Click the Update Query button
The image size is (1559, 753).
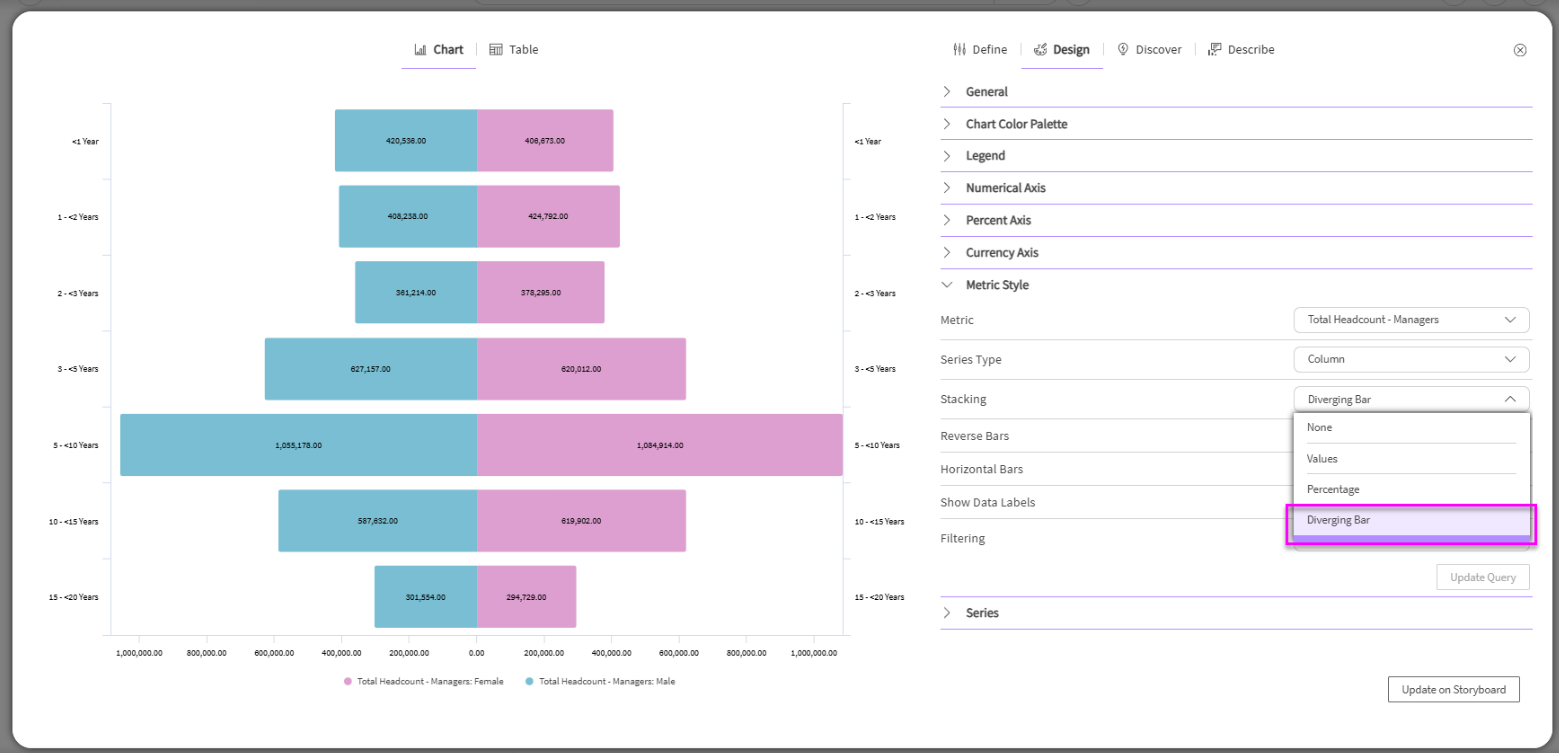1482,577
